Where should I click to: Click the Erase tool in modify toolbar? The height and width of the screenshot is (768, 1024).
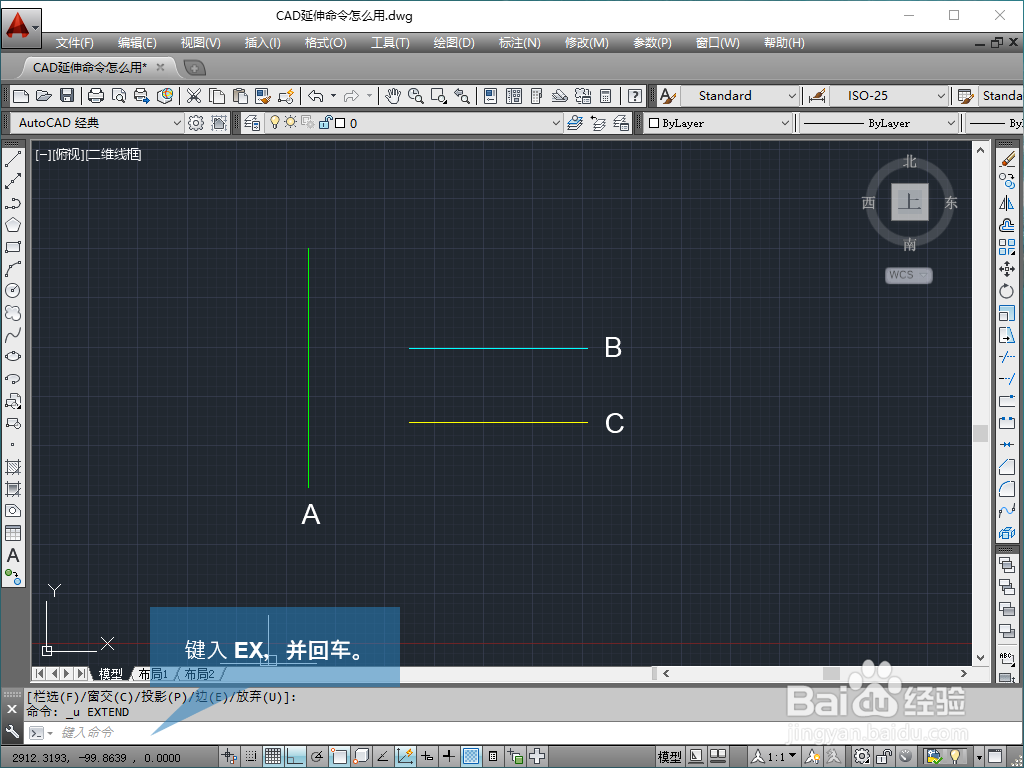[1007, 159]
